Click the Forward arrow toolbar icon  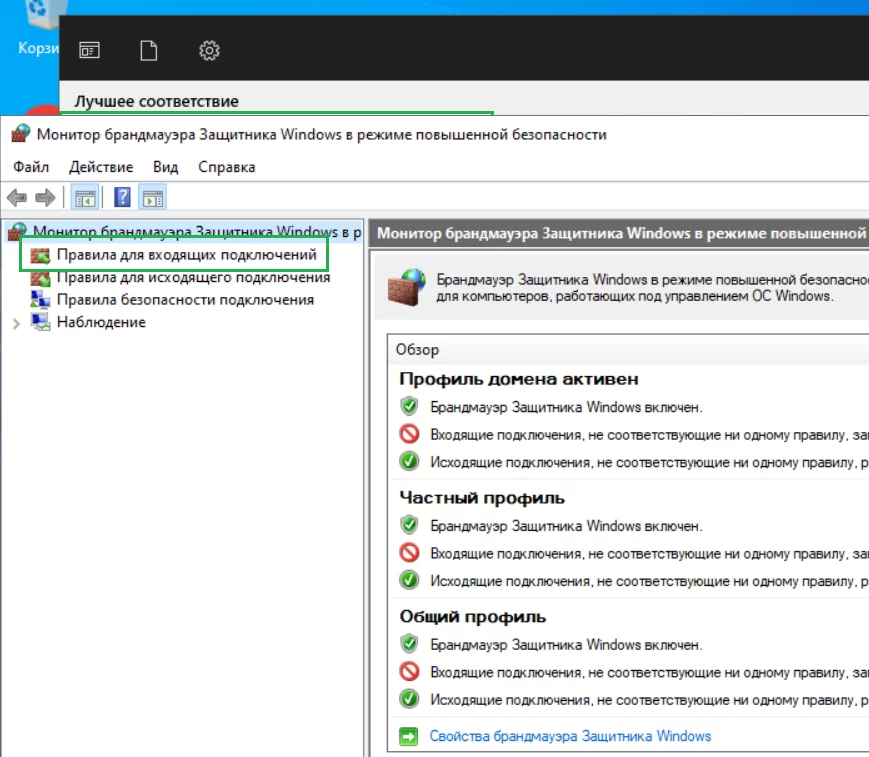tap(45, 197)
